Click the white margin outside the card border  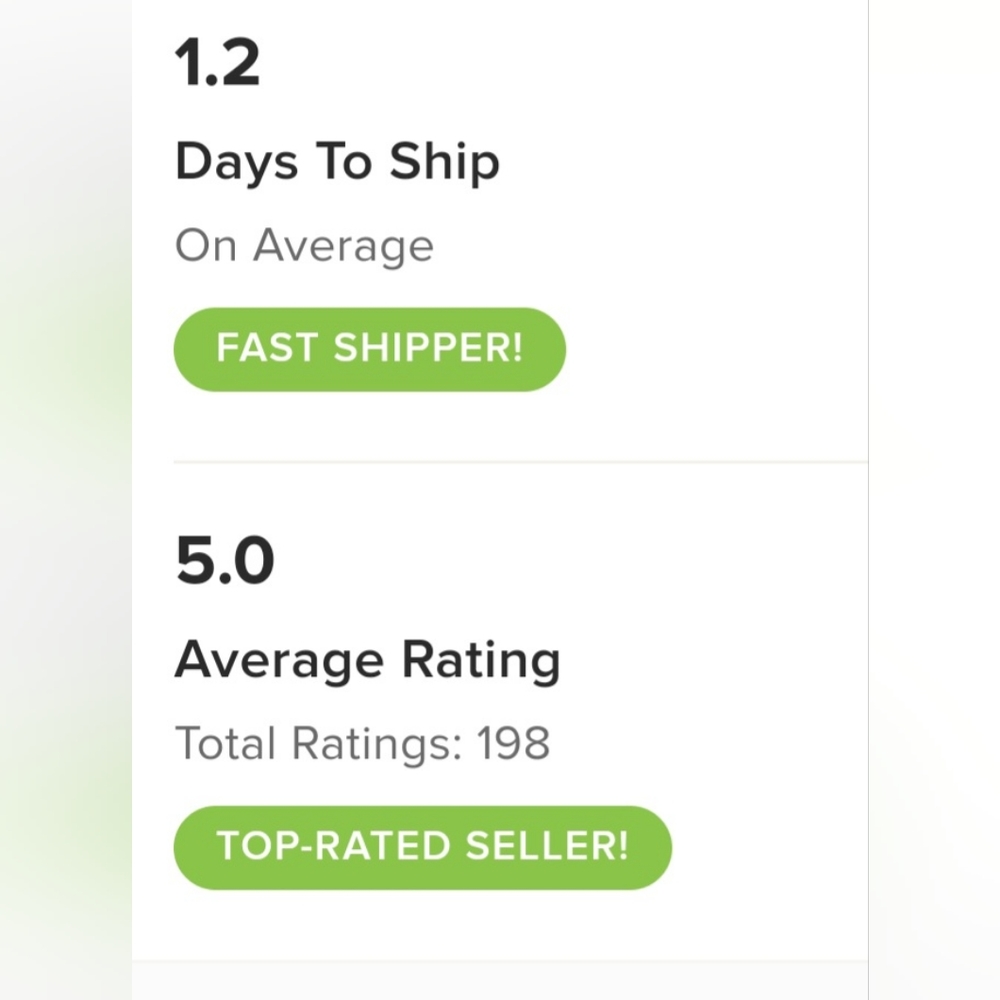(934, 500)
